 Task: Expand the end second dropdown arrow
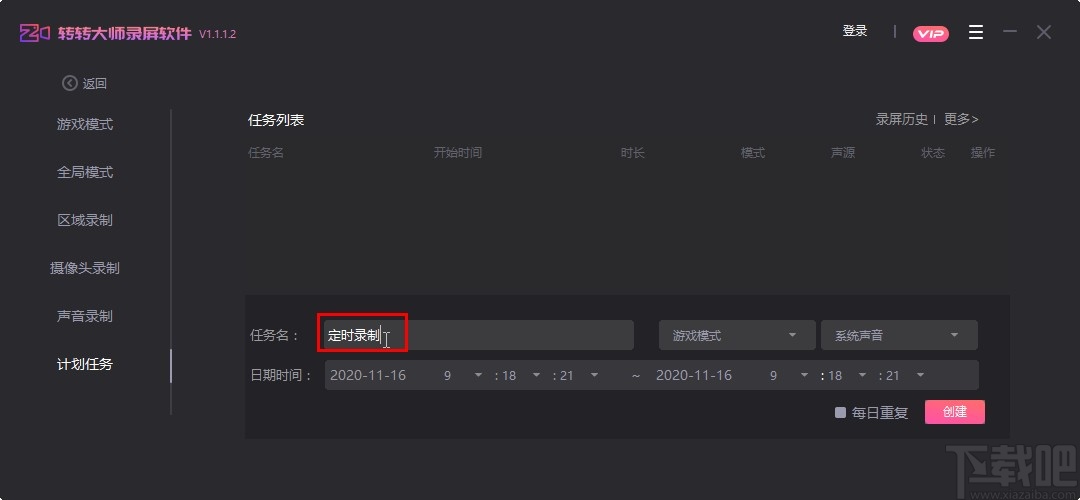tap(920, 375)
